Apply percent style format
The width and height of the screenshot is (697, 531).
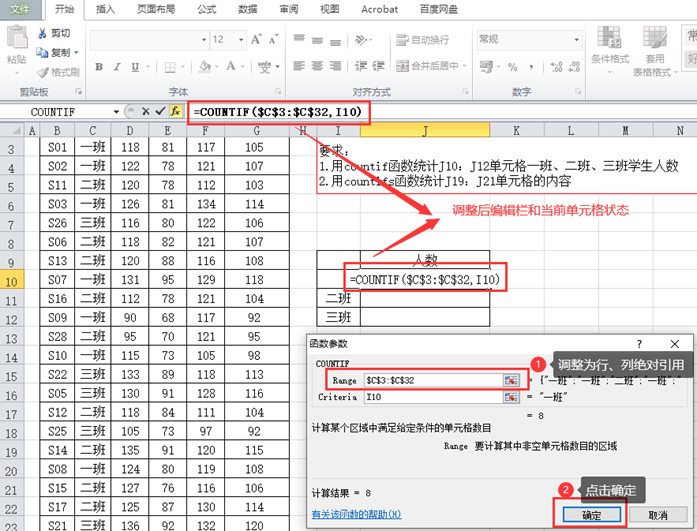[513, 67]
